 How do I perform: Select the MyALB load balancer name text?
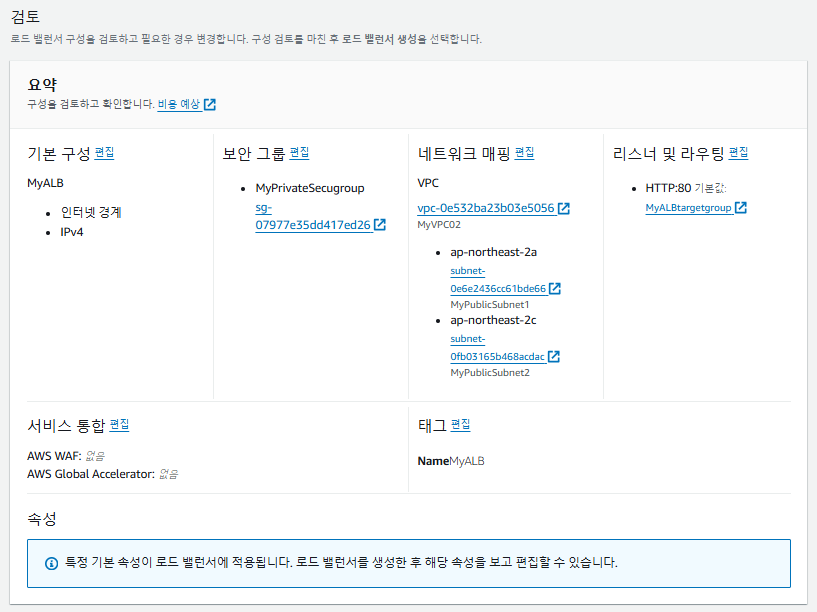click(x=45, y=183)
